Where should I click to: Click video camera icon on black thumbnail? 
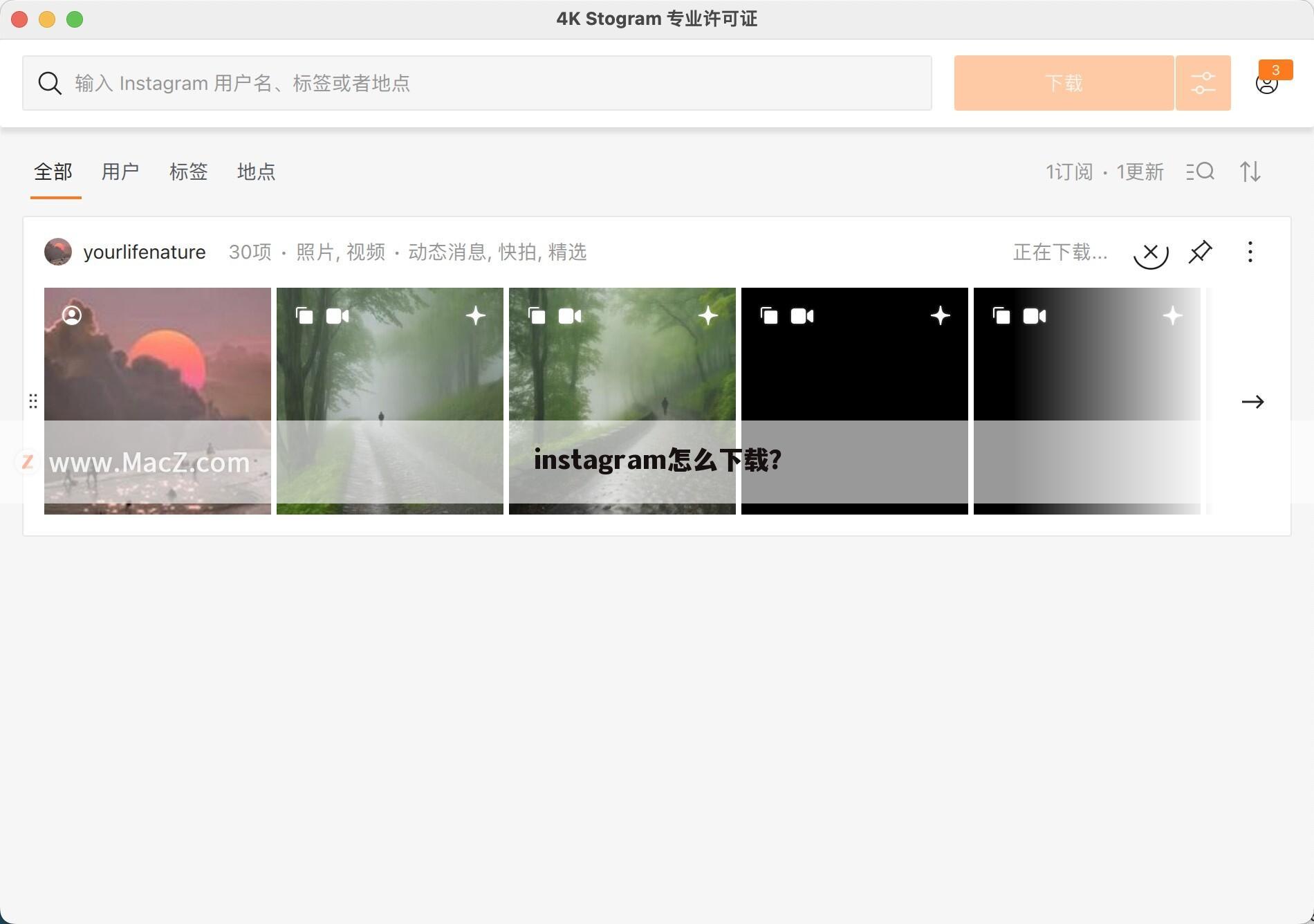tap(802, 316)
